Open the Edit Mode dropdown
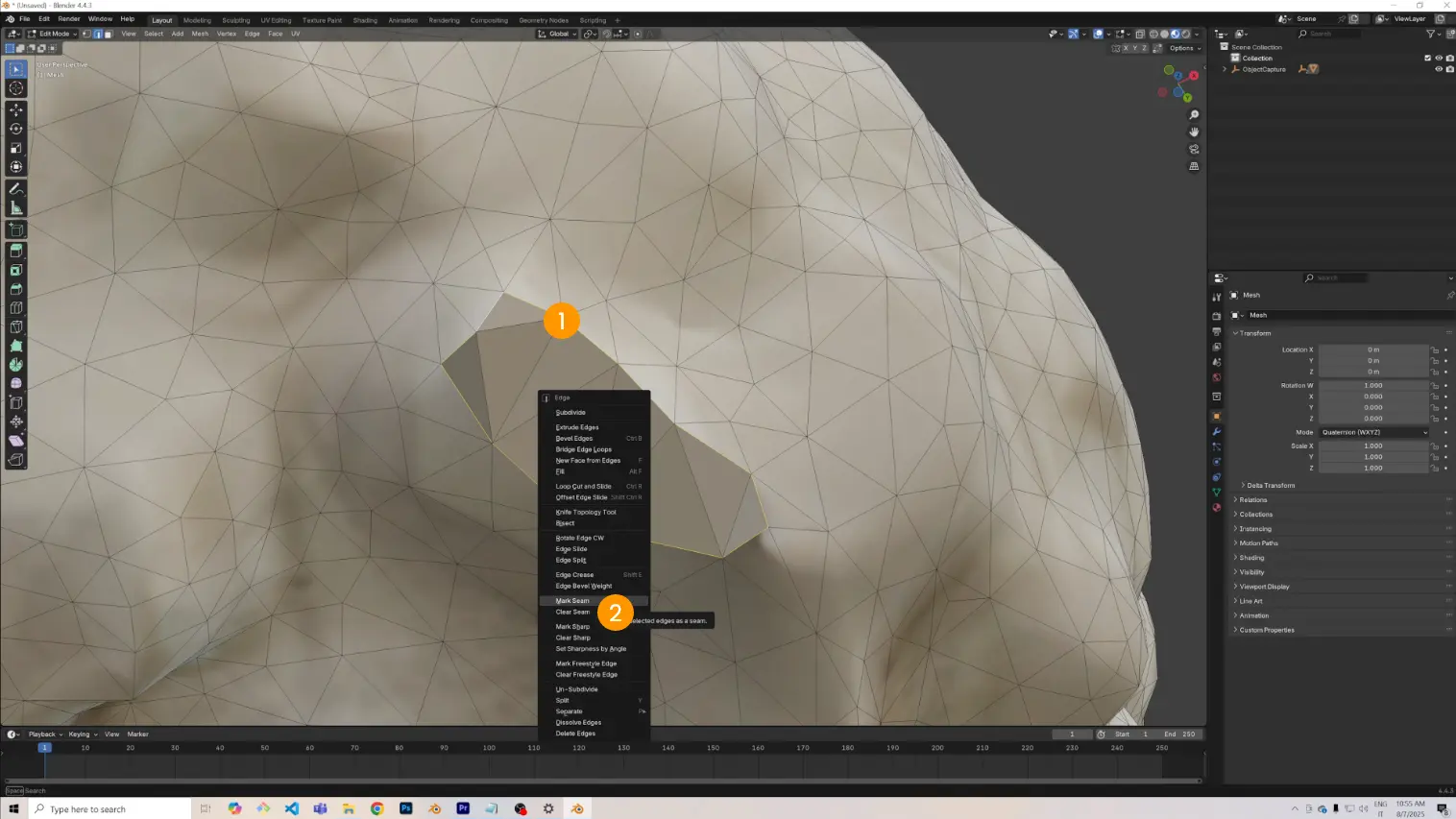The width and height of the screenshot is (1456, 819). [53, 34]
